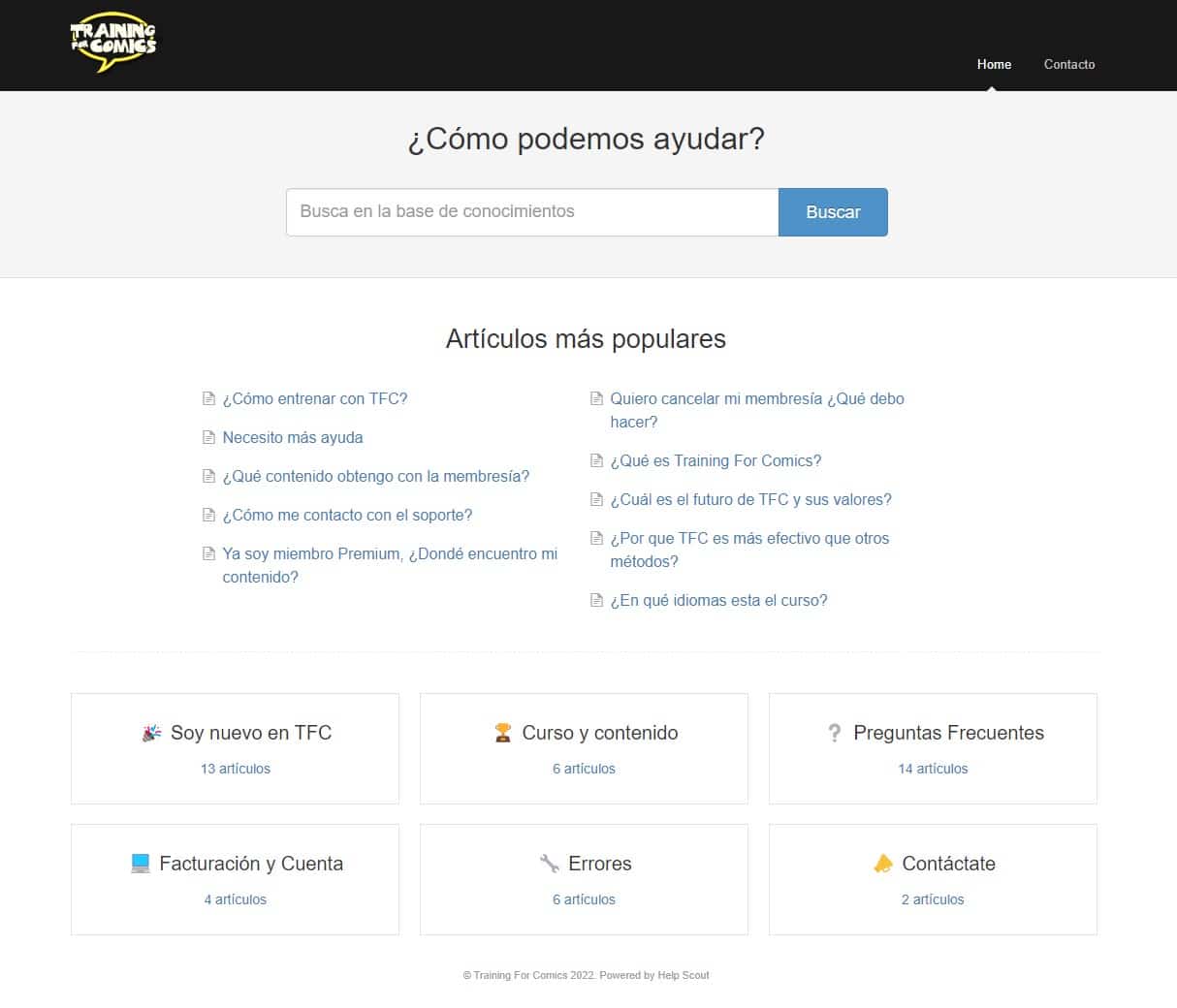Viewport: 1177px width, 1008px height.
Task: Open ¿Por que TFC es más efectivo article
Action: pos(749,550)
